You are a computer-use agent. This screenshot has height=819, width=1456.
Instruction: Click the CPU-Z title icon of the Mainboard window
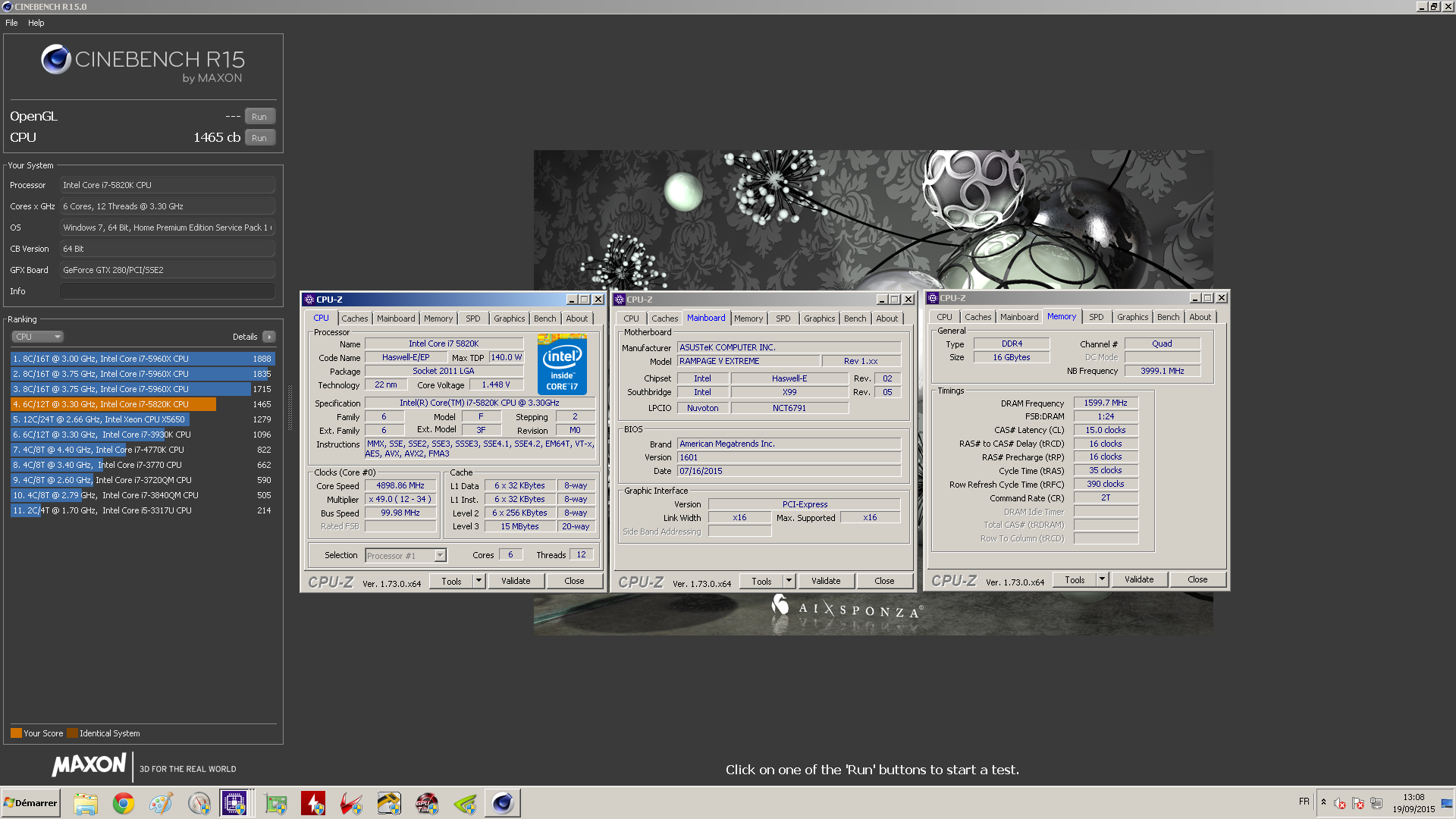click(x=620, y=300)
